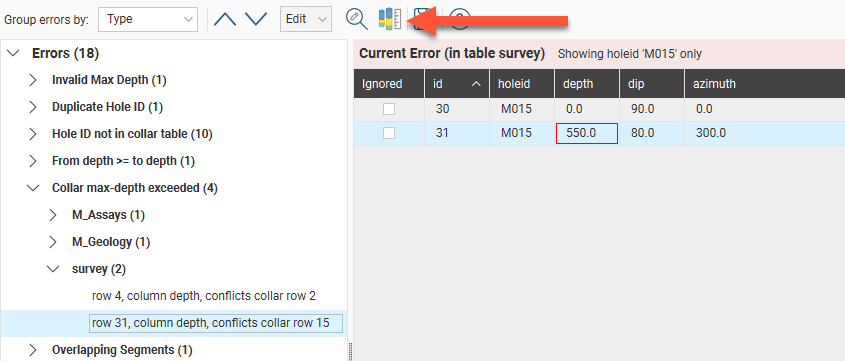Image resolution: width=845 pixels, height=361 pixels.
Task: Click the up arrow previous error icon
Action: (225, 19)
